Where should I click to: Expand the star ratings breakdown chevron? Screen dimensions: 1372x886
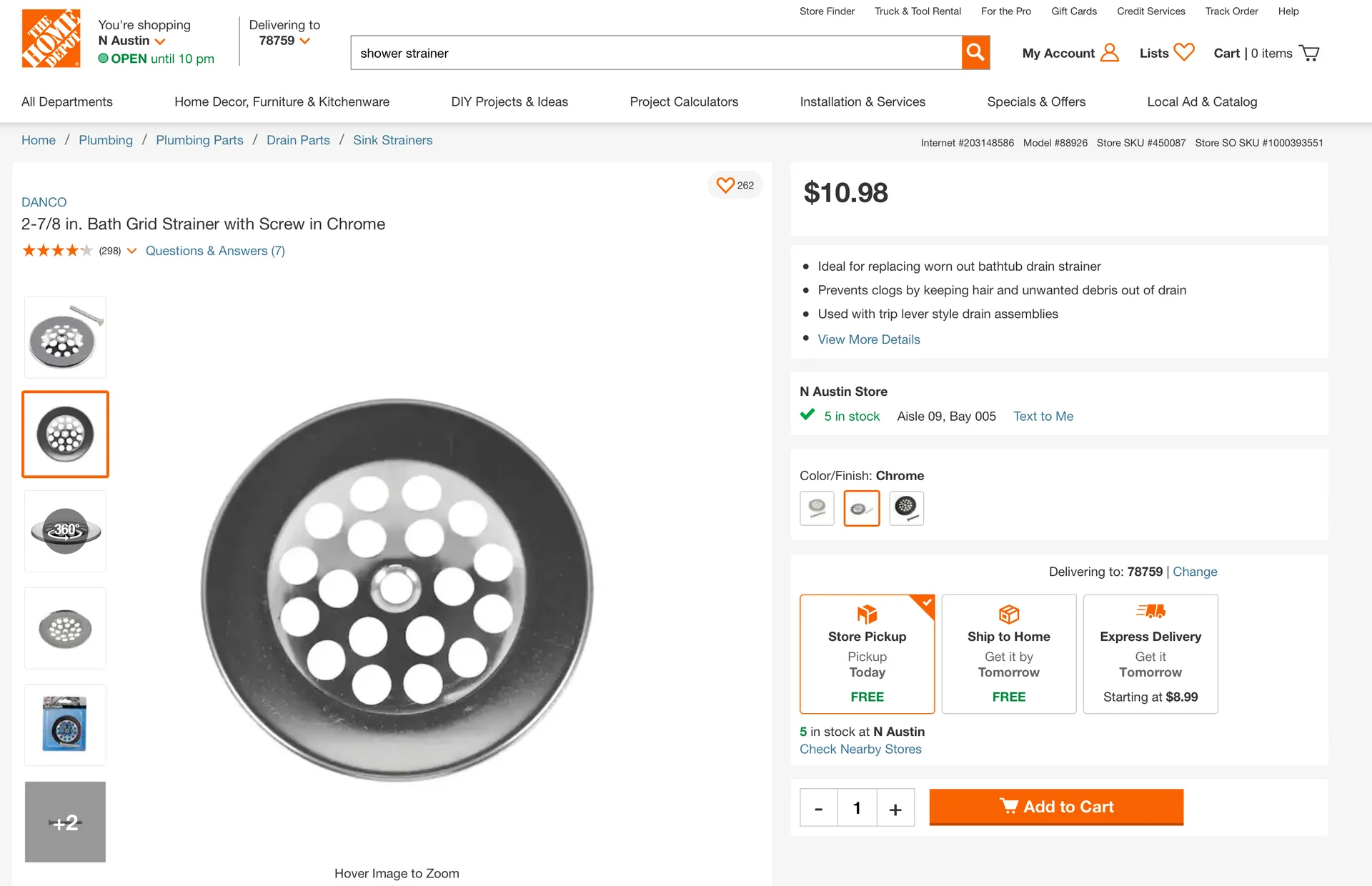pos(131,251)
